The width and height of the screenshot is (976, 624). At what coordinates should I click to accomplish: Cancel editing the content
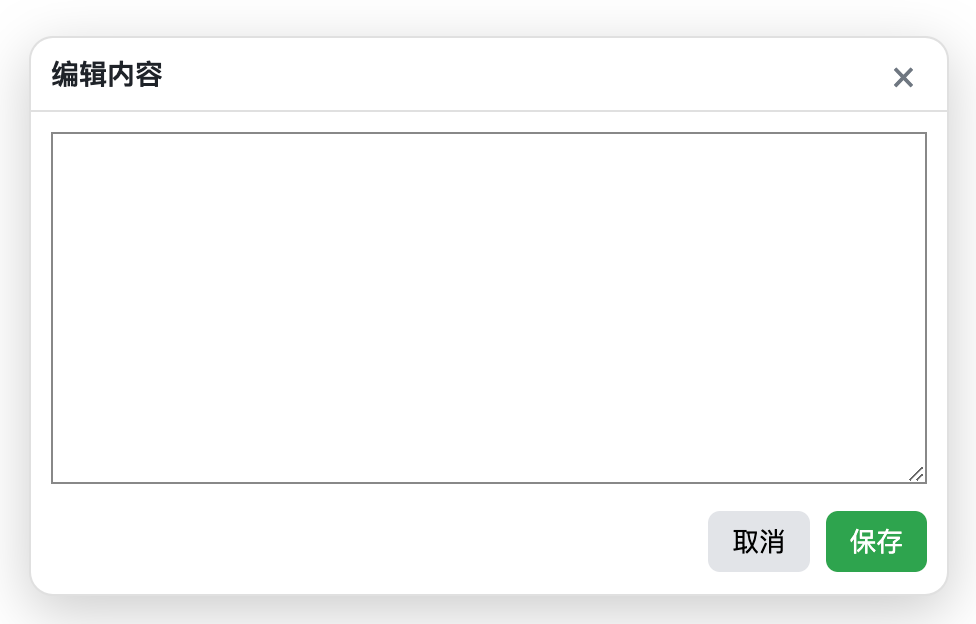pos(758,542)
